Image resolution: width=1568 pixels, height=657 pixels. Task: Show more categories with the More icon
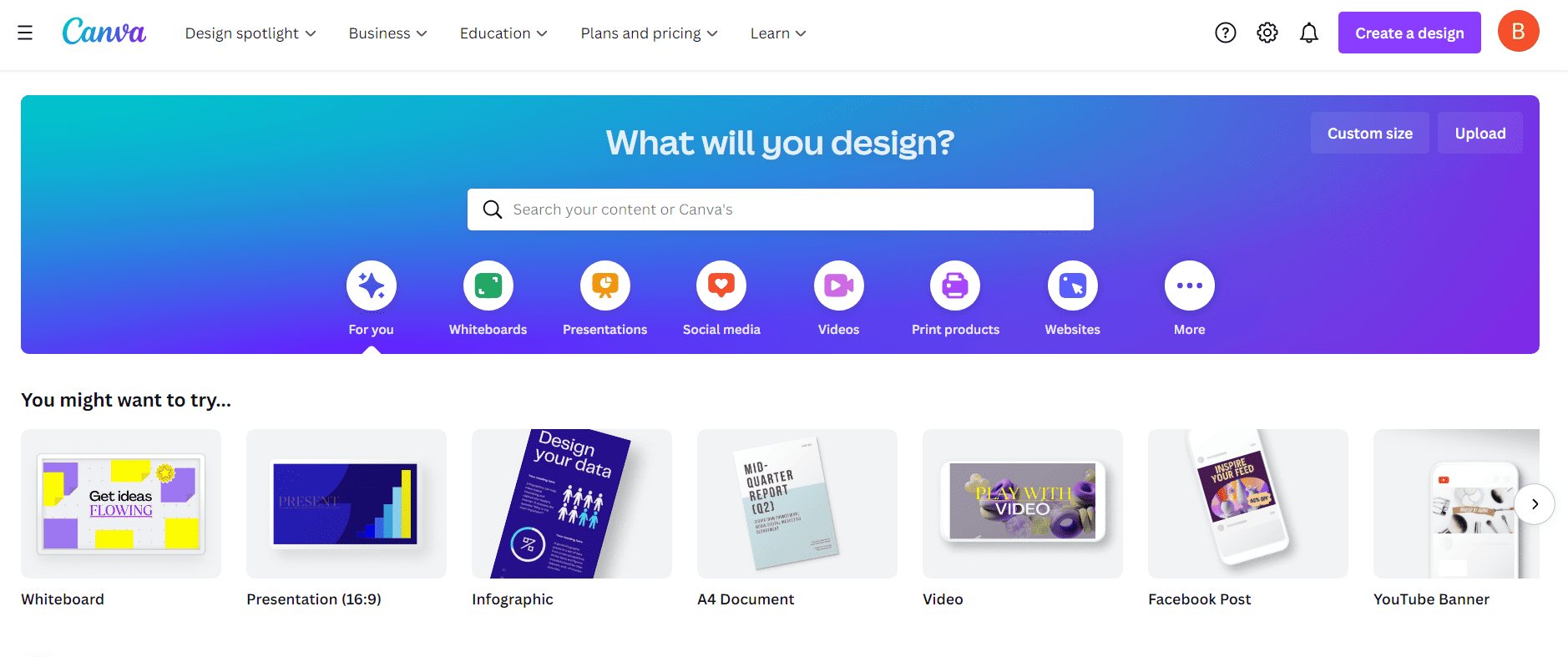pyautogui.click(x=1190, y=286)
